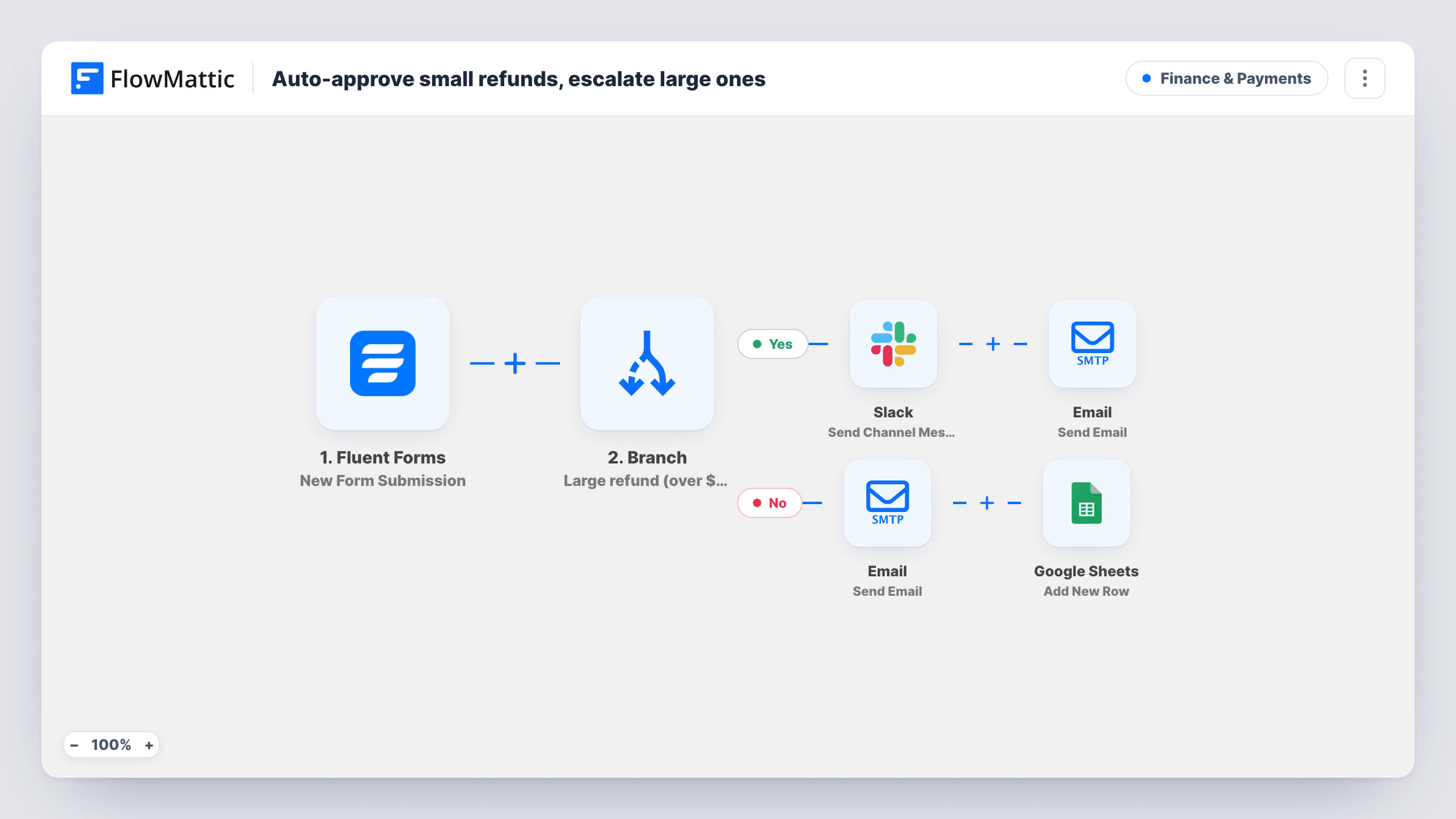Add step between Slack and Email
1456x819 pixels.
993,344
